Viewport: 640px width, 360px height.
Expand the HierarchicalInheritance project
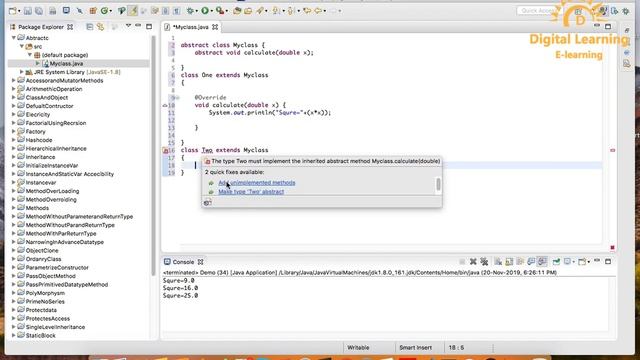click(14, 149)
